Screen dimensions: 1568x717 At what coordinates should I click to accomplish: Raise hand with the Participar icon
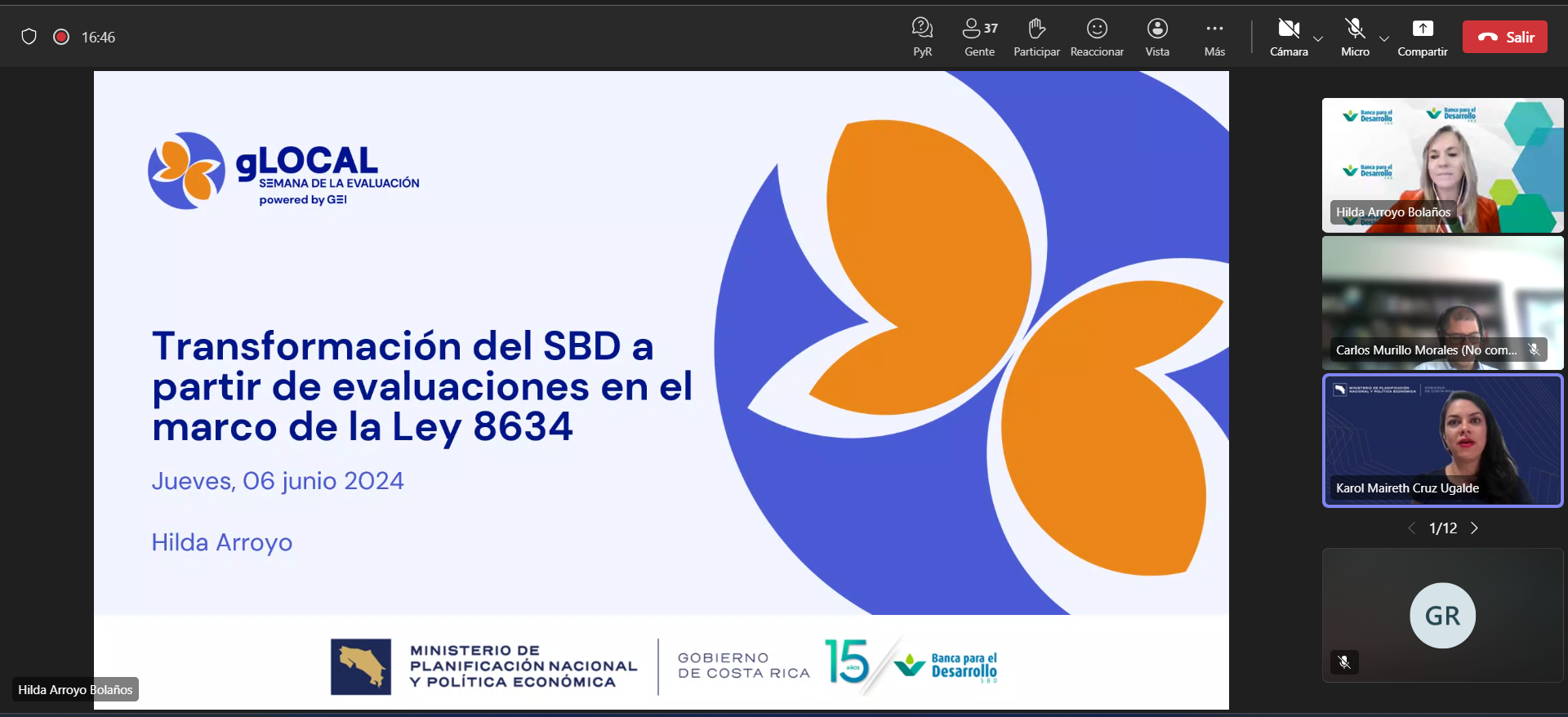point(1036,37)
